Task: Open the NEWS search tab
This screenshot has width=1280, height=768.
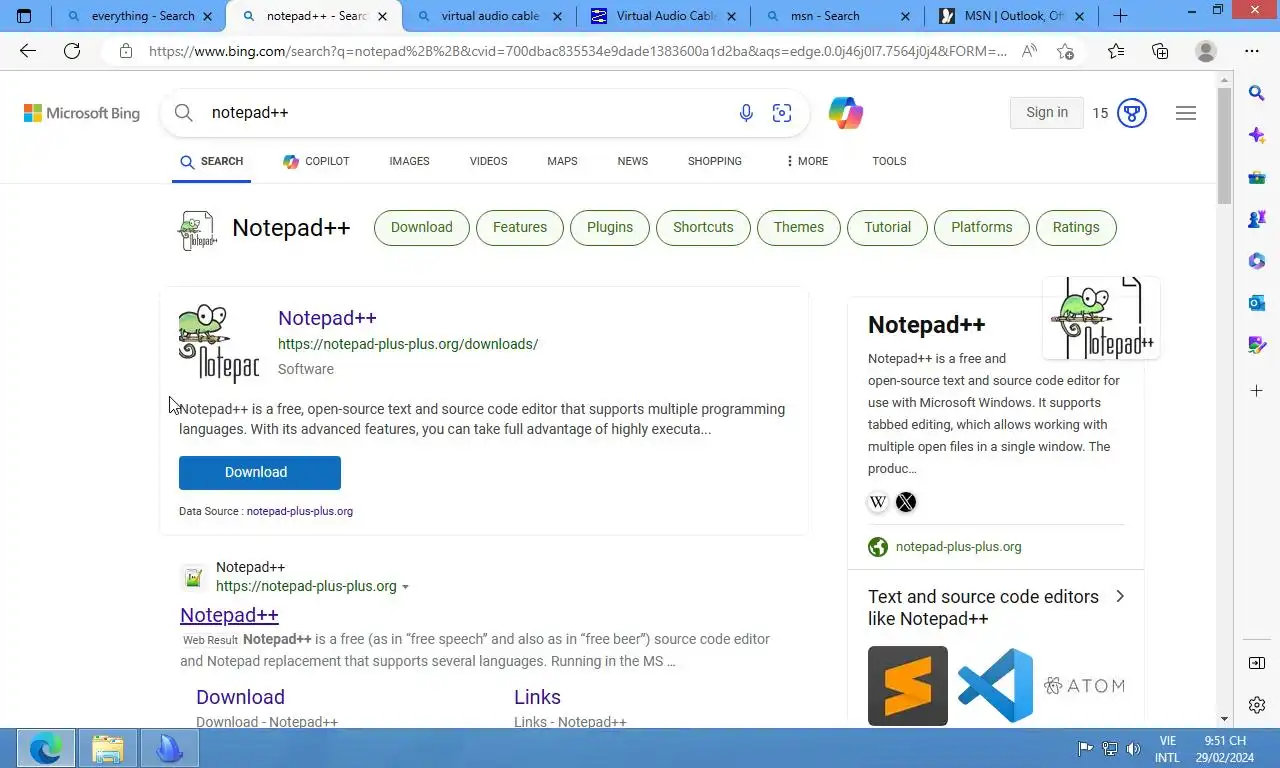Action: coord(632,161)
